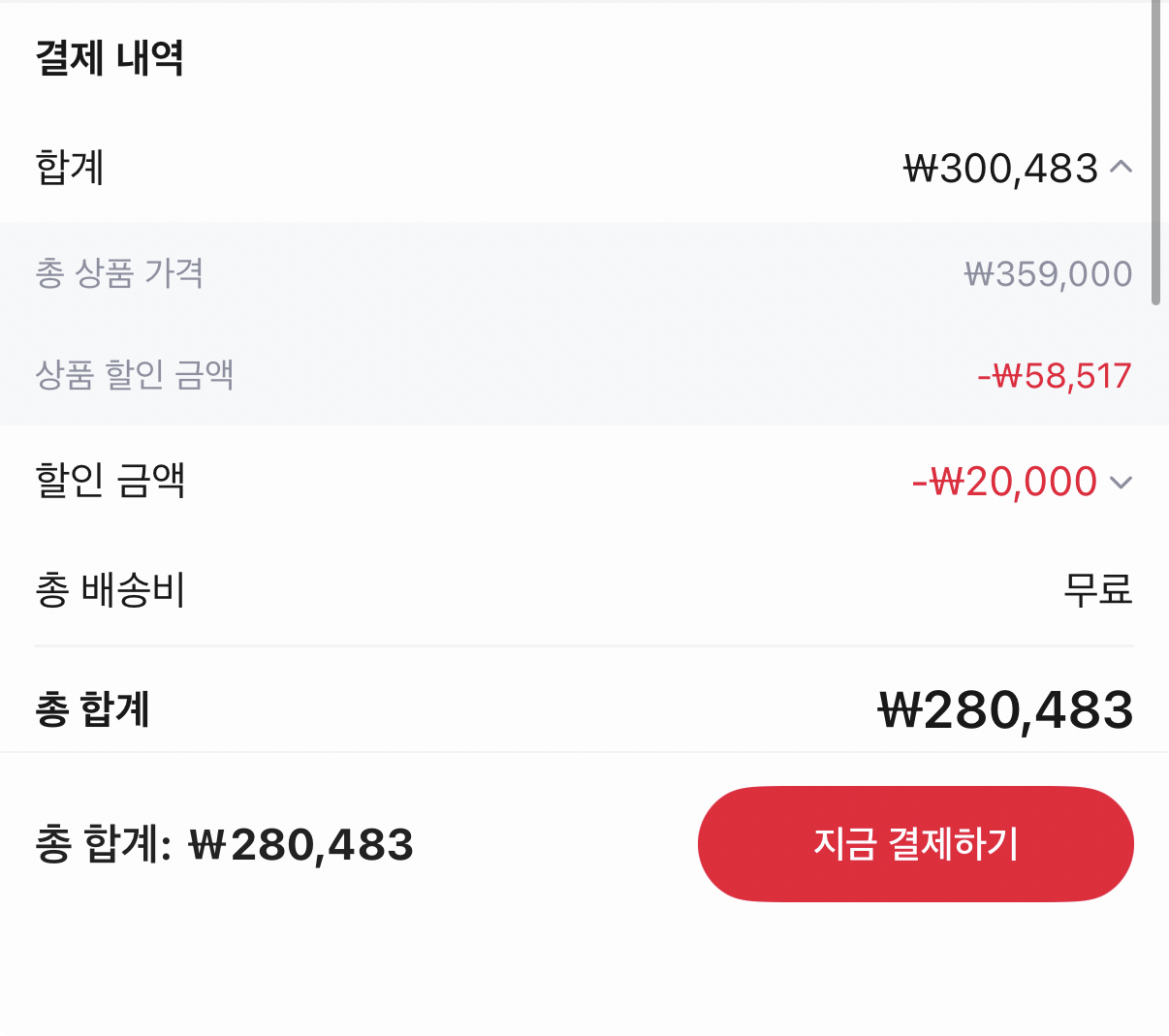This screenshot has width=1169, height=1036.
Task: Click 총 합계 label in bottom payment bar
Action: pos(103,844)
